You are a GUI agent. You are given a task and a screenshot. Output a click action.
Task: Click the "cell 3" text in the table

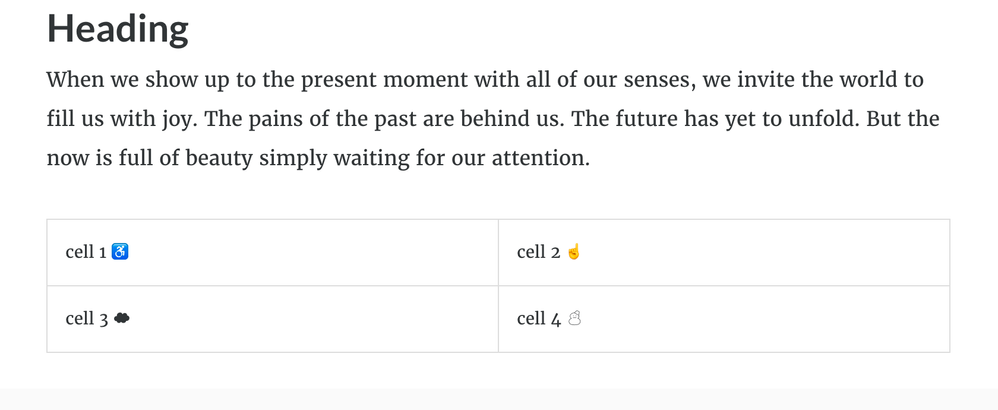[x=87, y=319]
